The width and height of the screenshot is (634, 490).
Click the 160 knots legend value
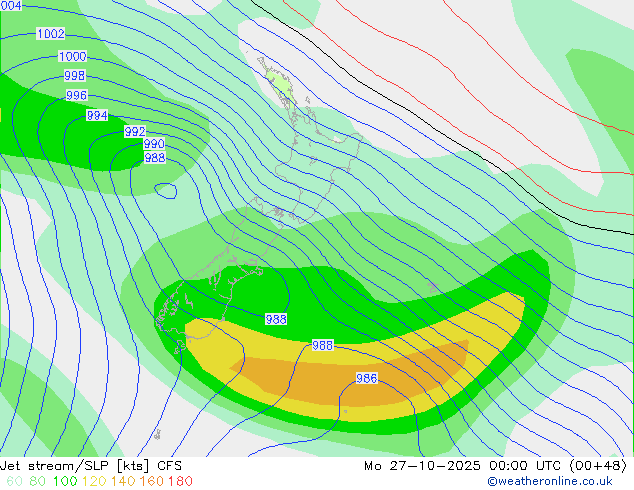[152, 481]
